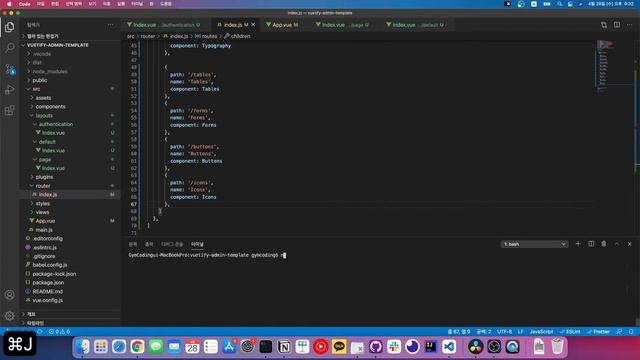Open the editor more actions menu

pyautogui.click(x=629, y=25)
